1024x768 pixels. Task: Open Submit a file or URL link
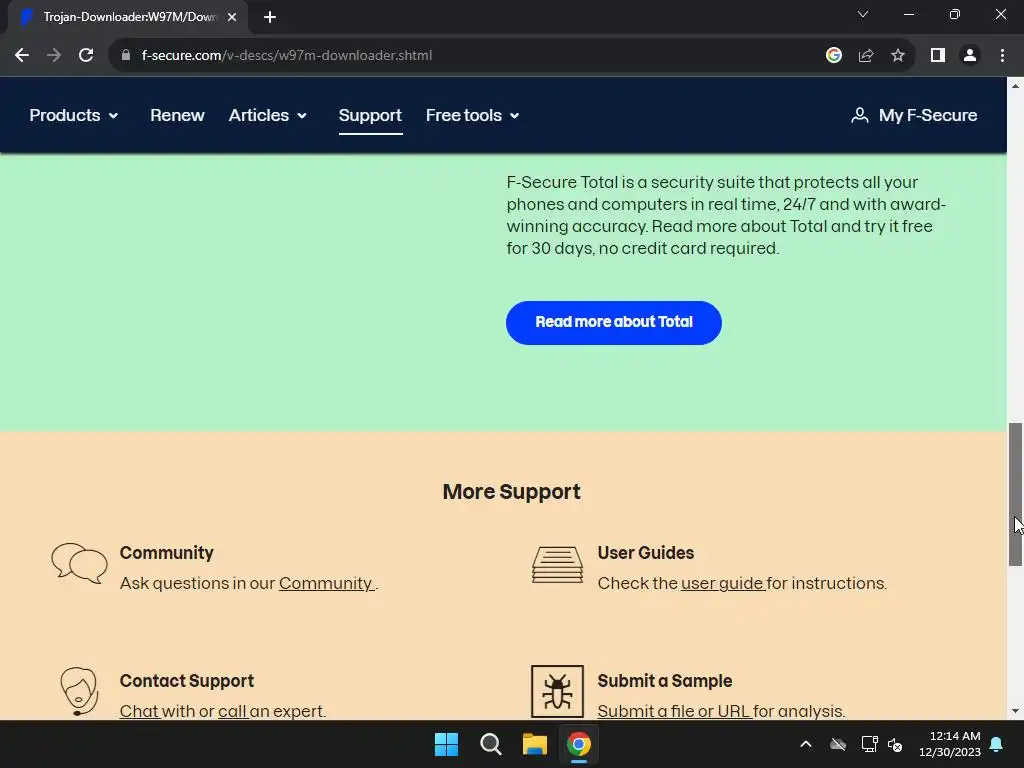(674, 711)
